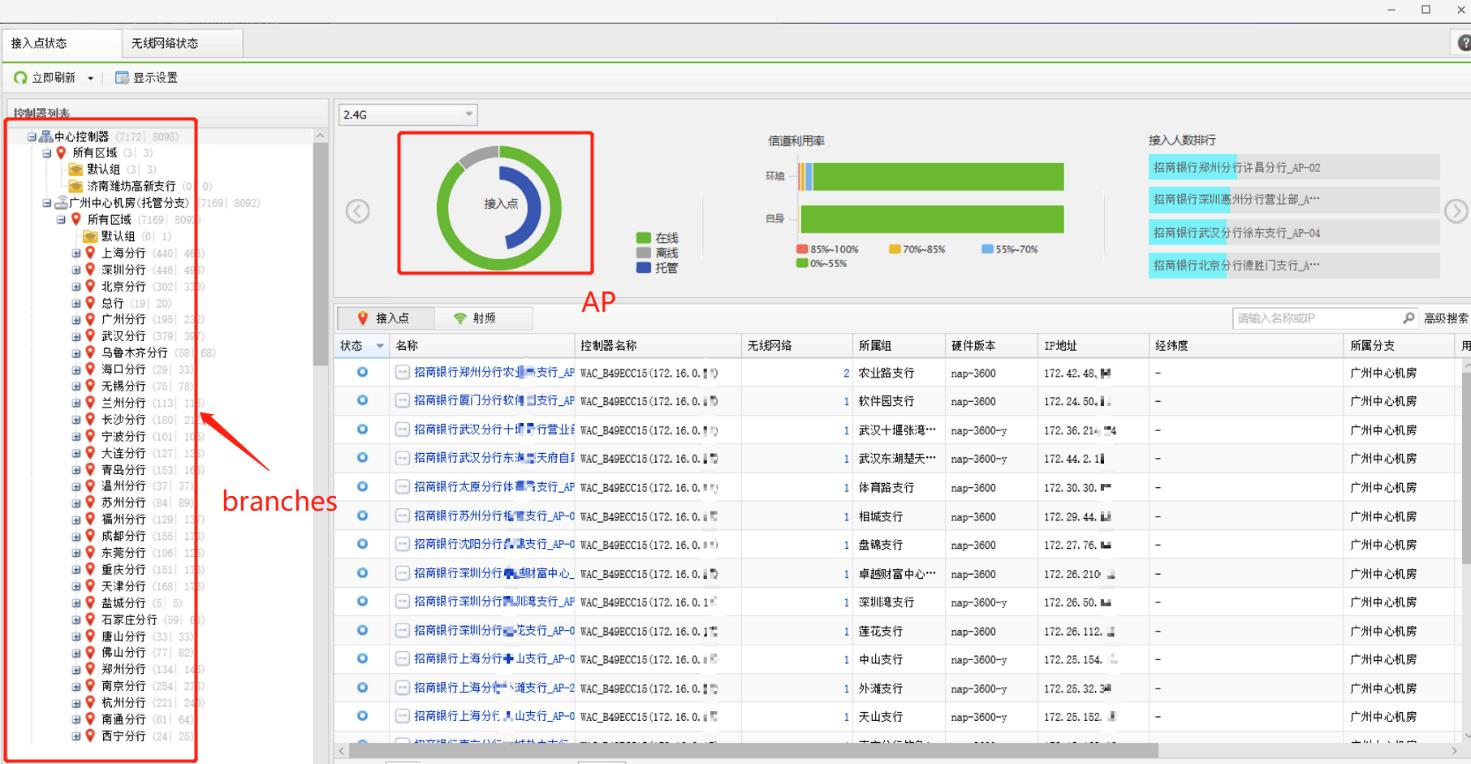This screenshot has width=1471, height=764.
Task: Click the row detail icon for 中山支行 AP
Action: coord(402,660)
